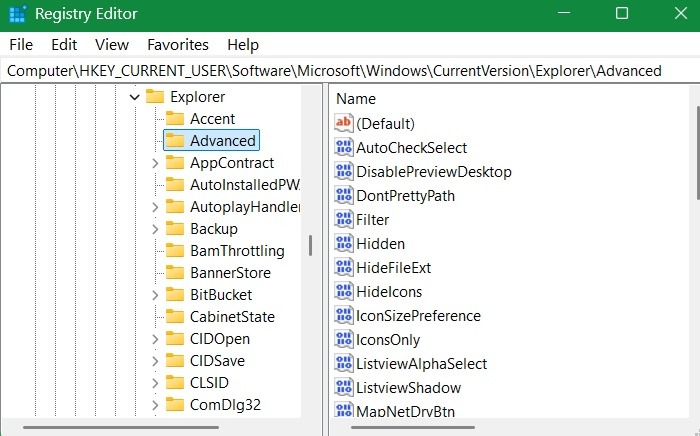
Task: Click the Hidden DWORD value icon
Action: pos(344,243)
